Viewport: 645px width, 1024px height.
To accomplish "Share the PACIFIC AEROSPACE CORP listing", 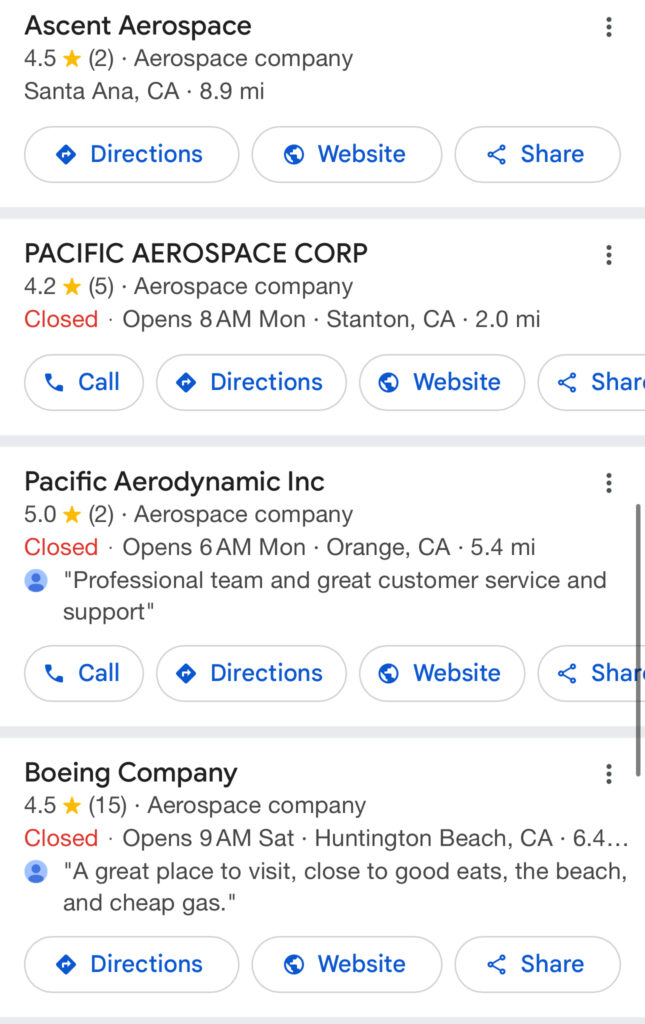I will (x=592, y=382).
